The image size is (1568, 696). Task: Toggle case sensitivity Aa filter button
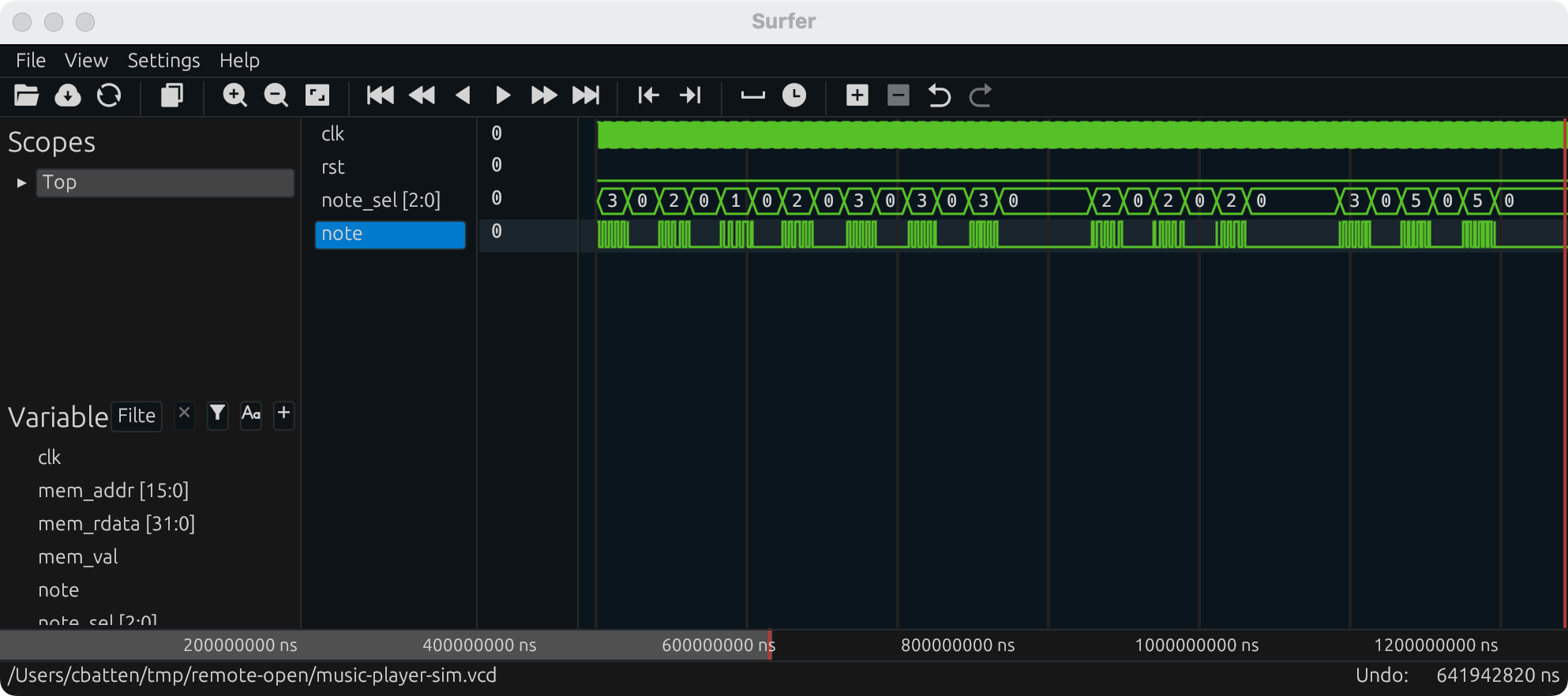(250, 413)
